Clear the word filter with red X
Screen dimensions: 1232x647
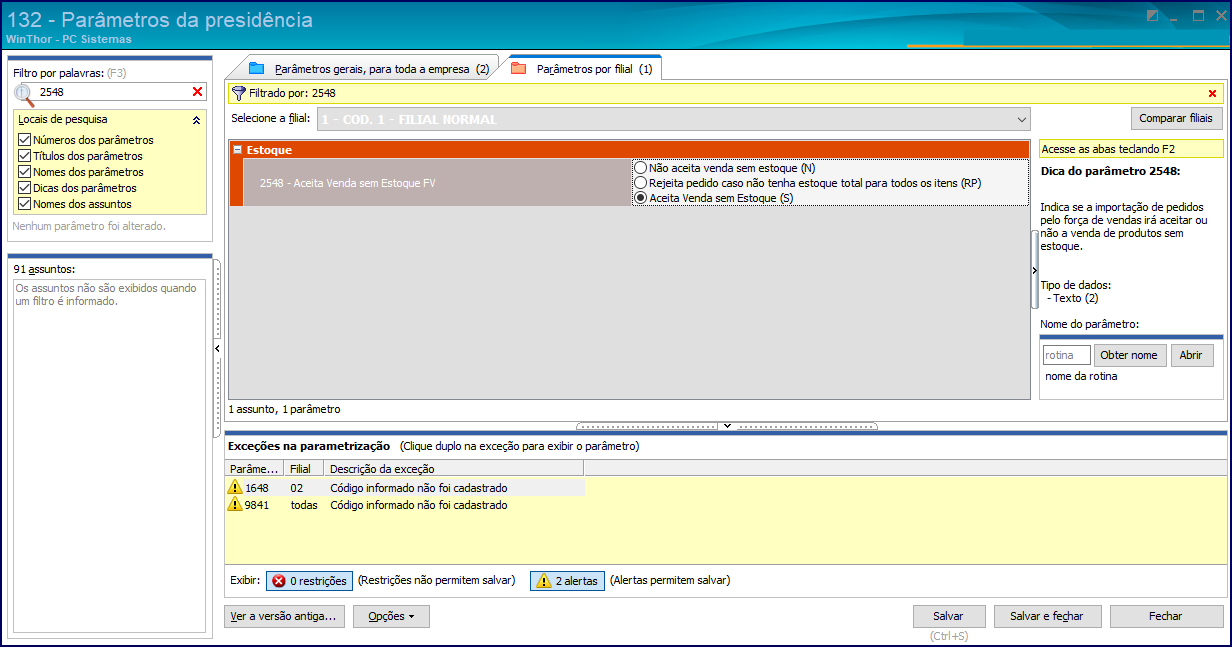point(197,92)
